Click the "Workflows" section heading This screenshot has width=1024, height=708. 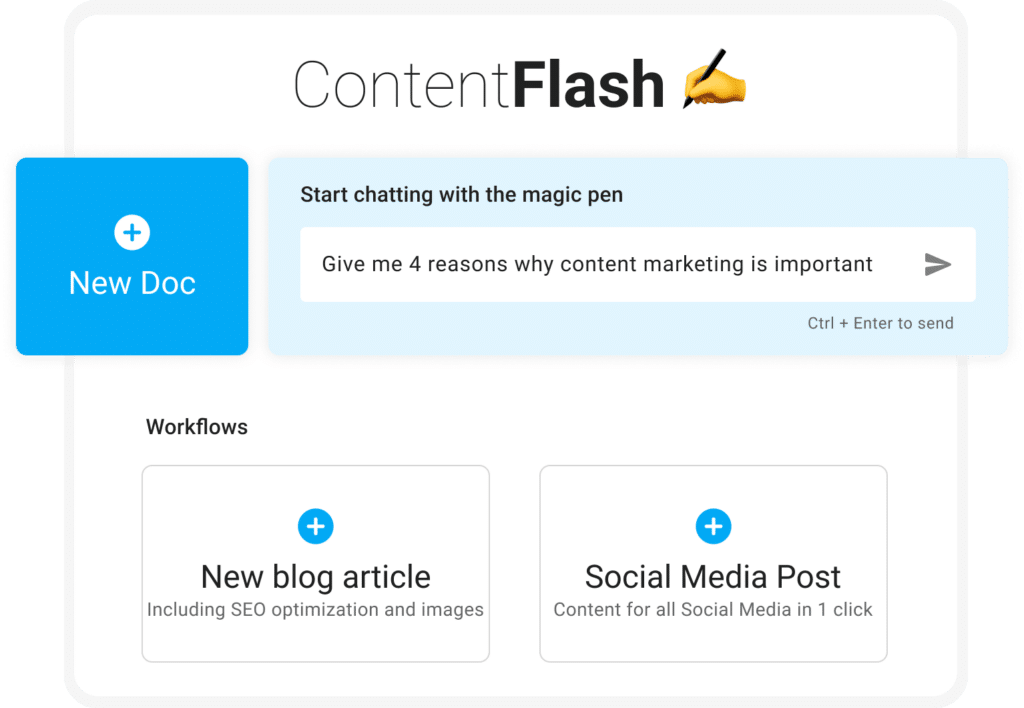[x=197, y=427]
